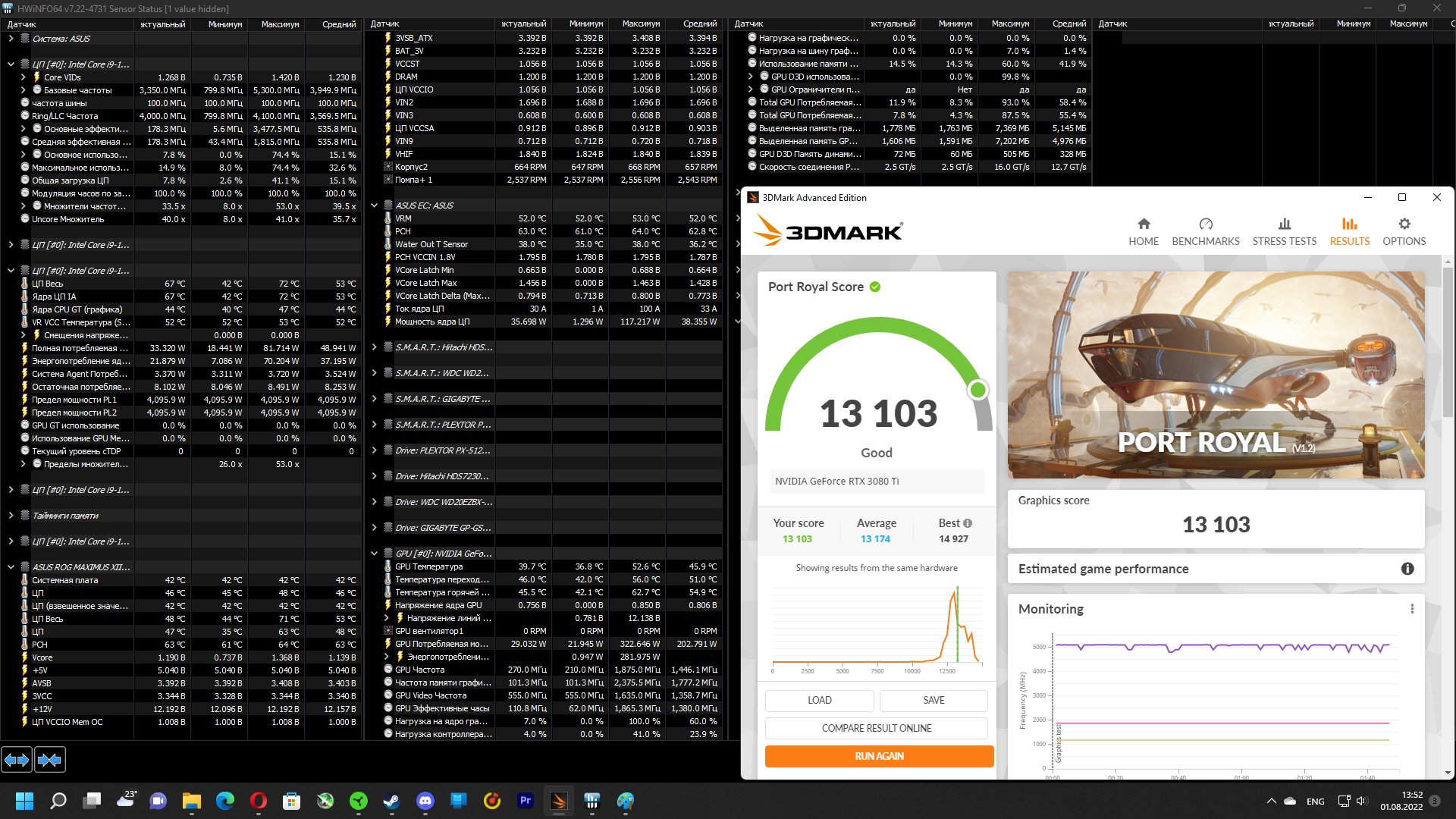Collapse the ASUS ROG MAXIMUS XII sensor group
This screenshot has height=819, width=1456.
(11, 567)
